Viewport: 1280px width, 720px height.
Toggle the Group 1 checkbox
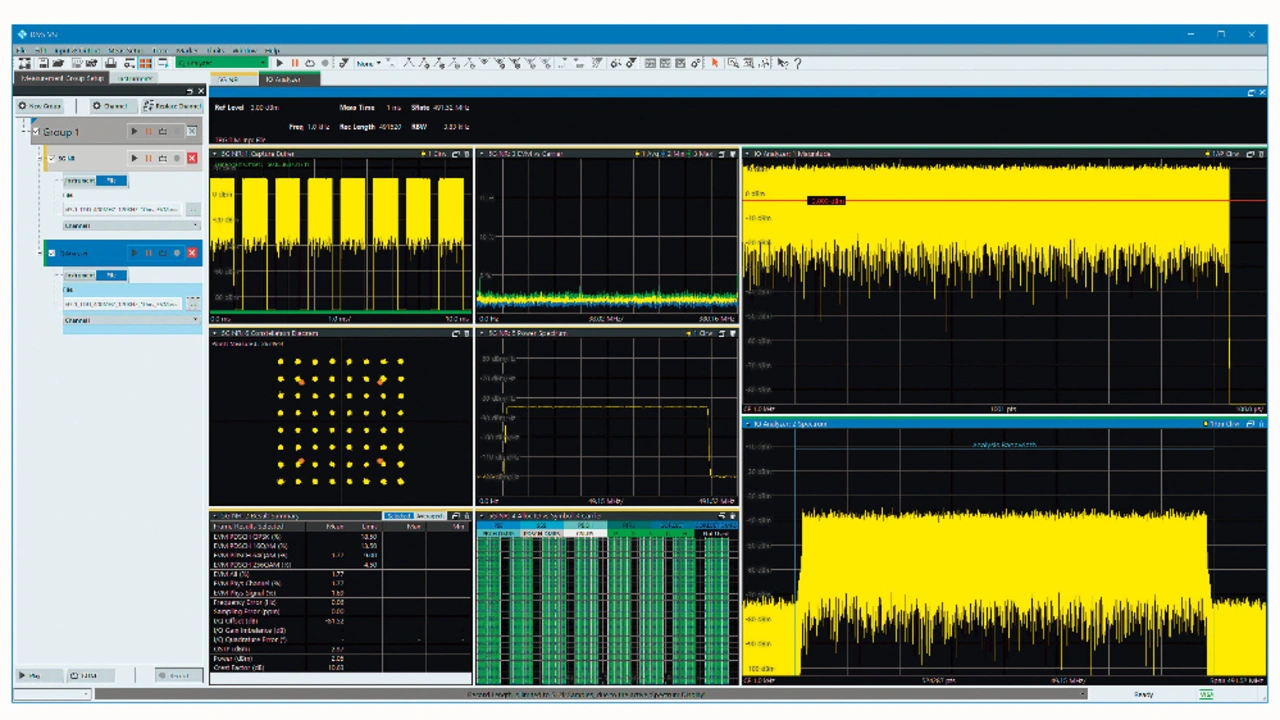pos(36,132)
